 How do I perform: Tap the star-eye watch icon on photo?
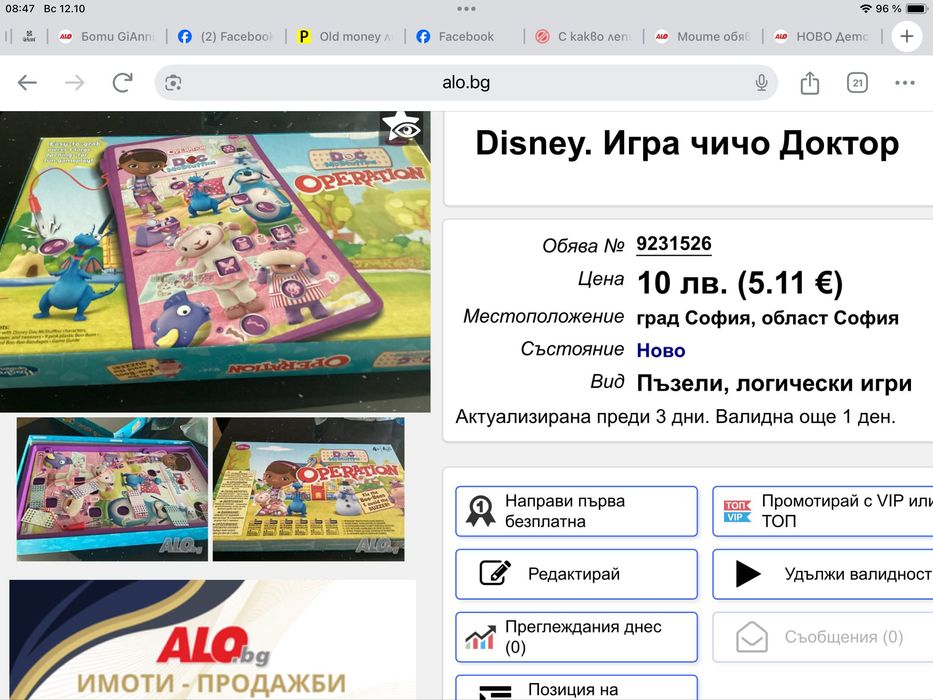click(402, 127)
